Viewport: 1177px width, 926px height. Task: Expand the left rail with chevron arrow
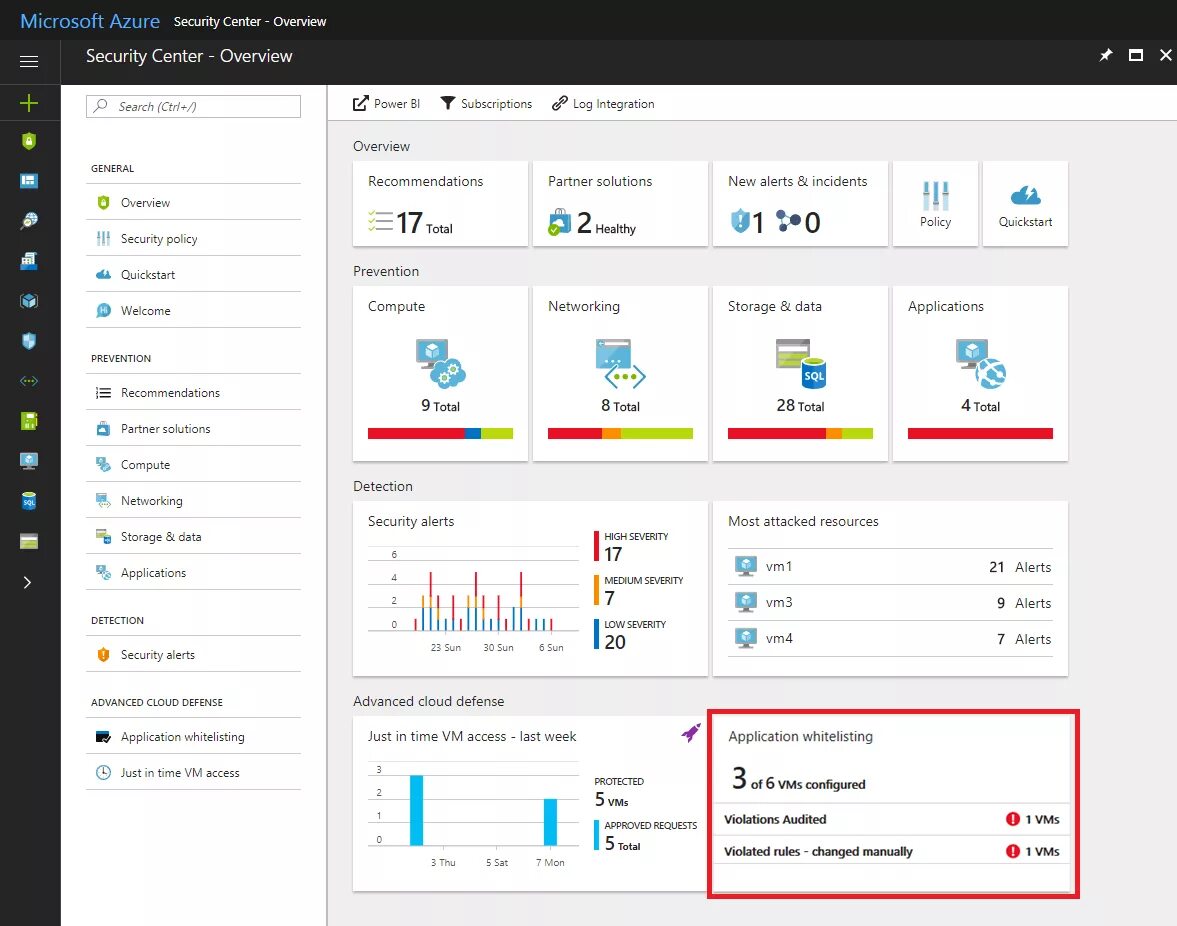click(x=28, y=582)
